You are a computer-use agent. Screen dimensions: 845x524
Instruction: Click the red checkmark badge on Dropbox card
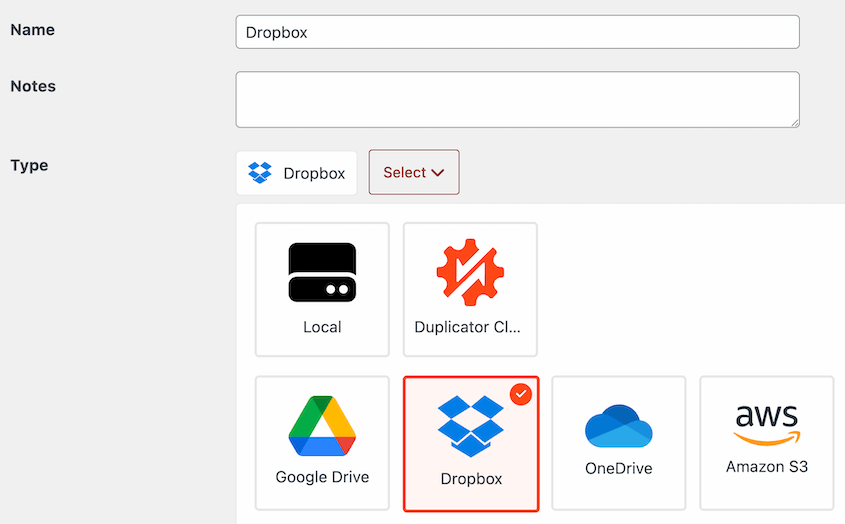[521, 394]
